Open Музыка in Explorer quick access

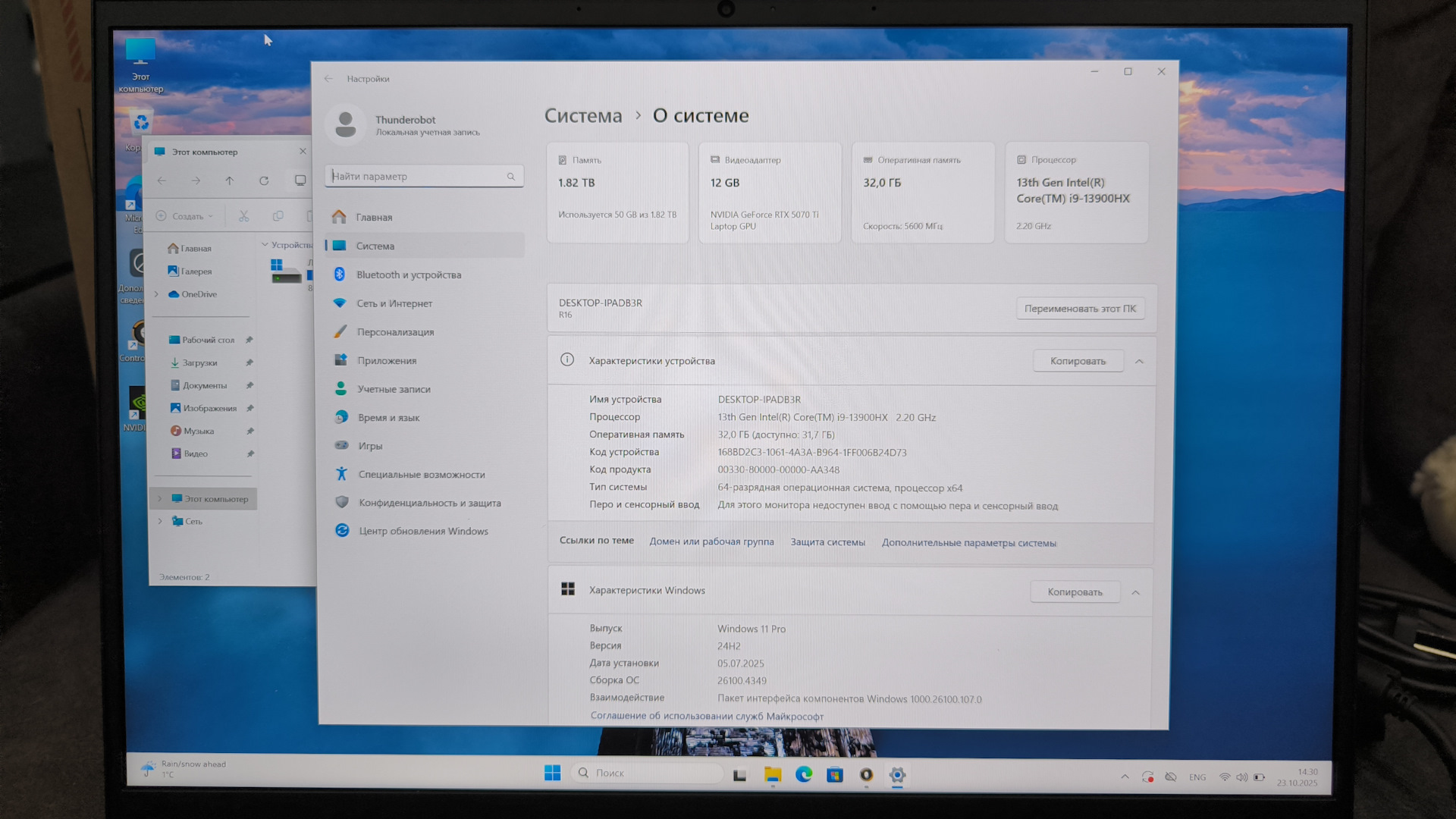(x=192, y=431)
